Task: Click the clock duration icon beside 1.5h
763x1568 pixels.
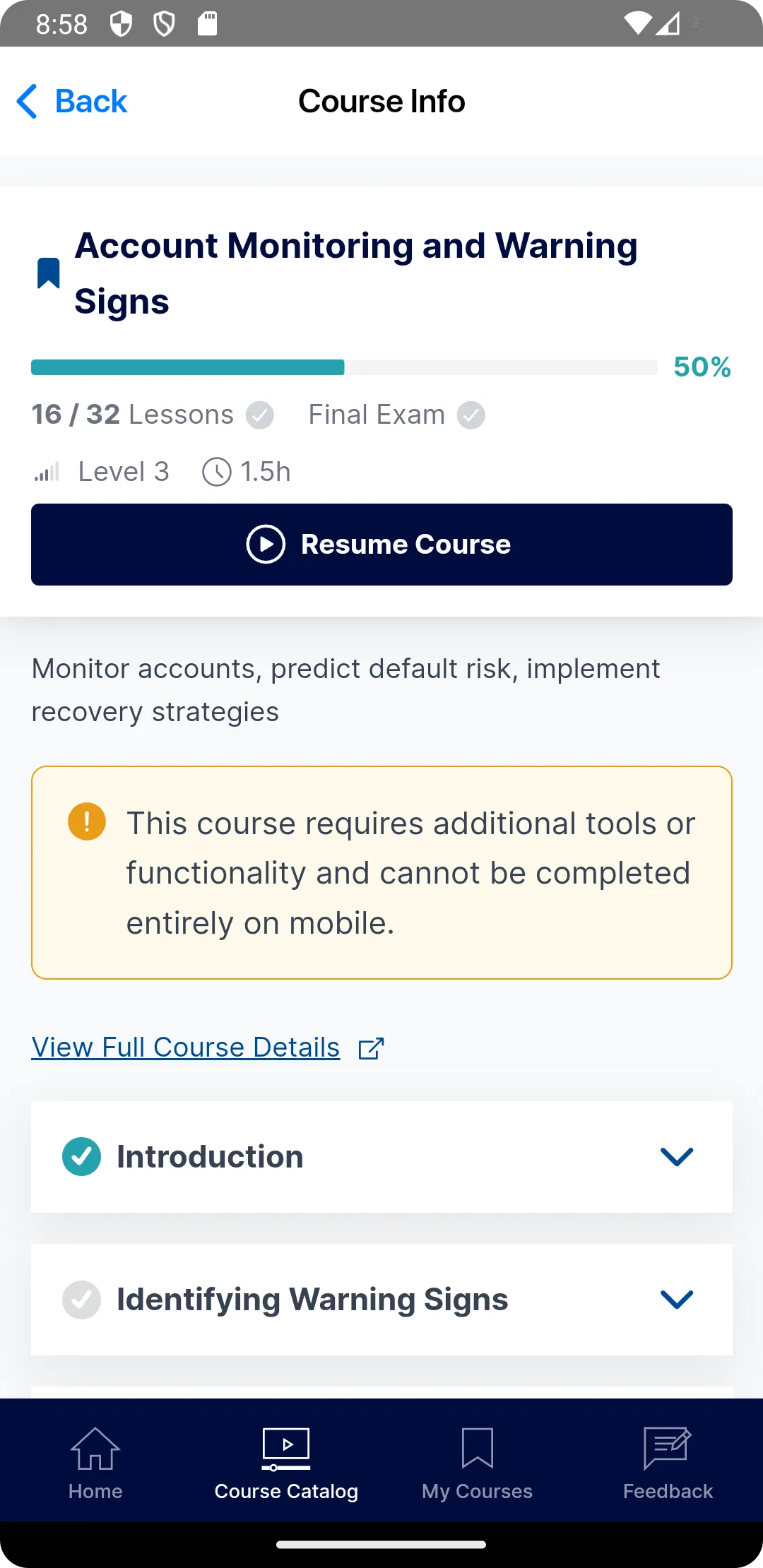Action: point(217,472)
